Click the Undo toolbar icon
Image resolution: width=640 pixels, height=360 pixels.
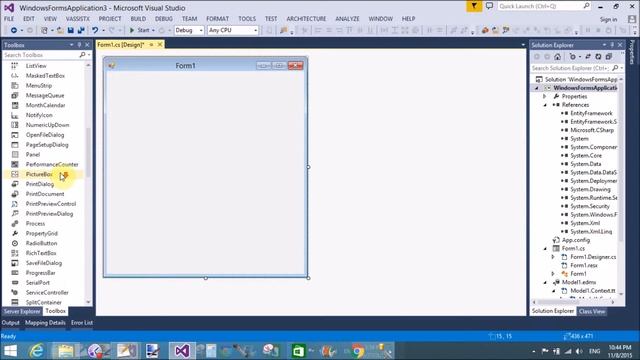tap(95, 30)
